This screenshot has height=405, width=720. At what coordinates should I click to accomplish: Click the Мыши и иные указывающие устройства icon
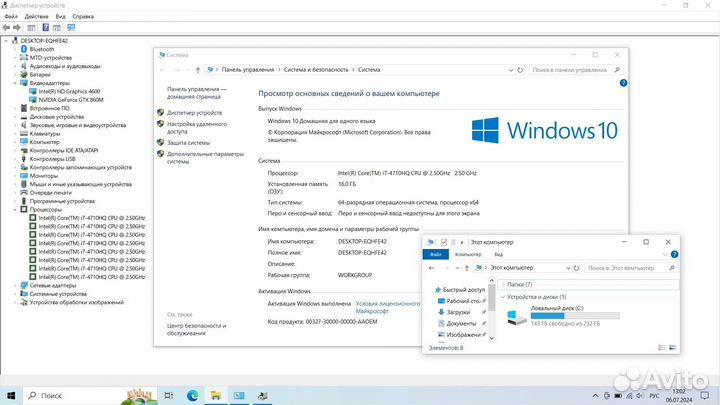point(24,184)
